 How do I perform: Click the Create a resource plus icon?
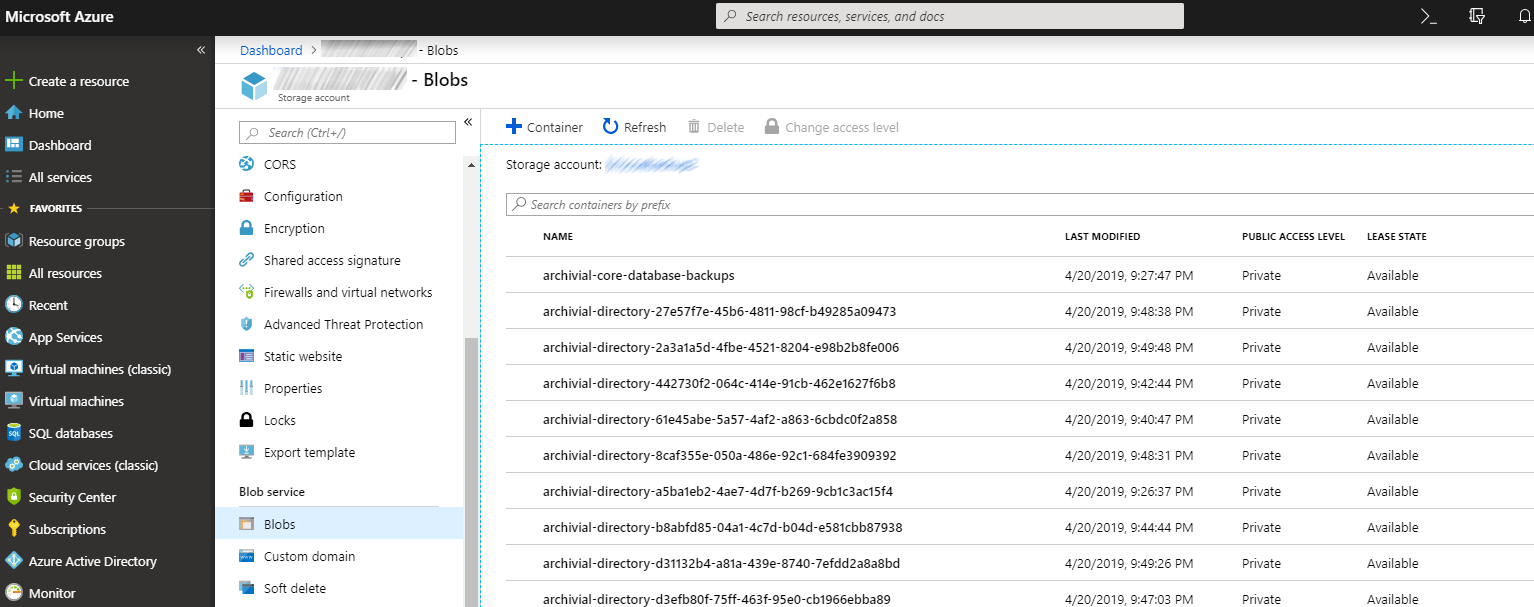[14, 81]
